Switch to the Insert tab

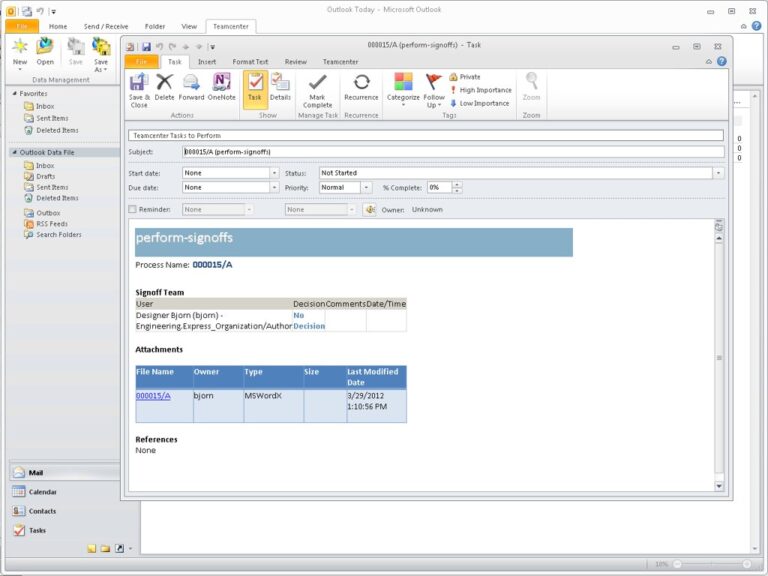207,62
